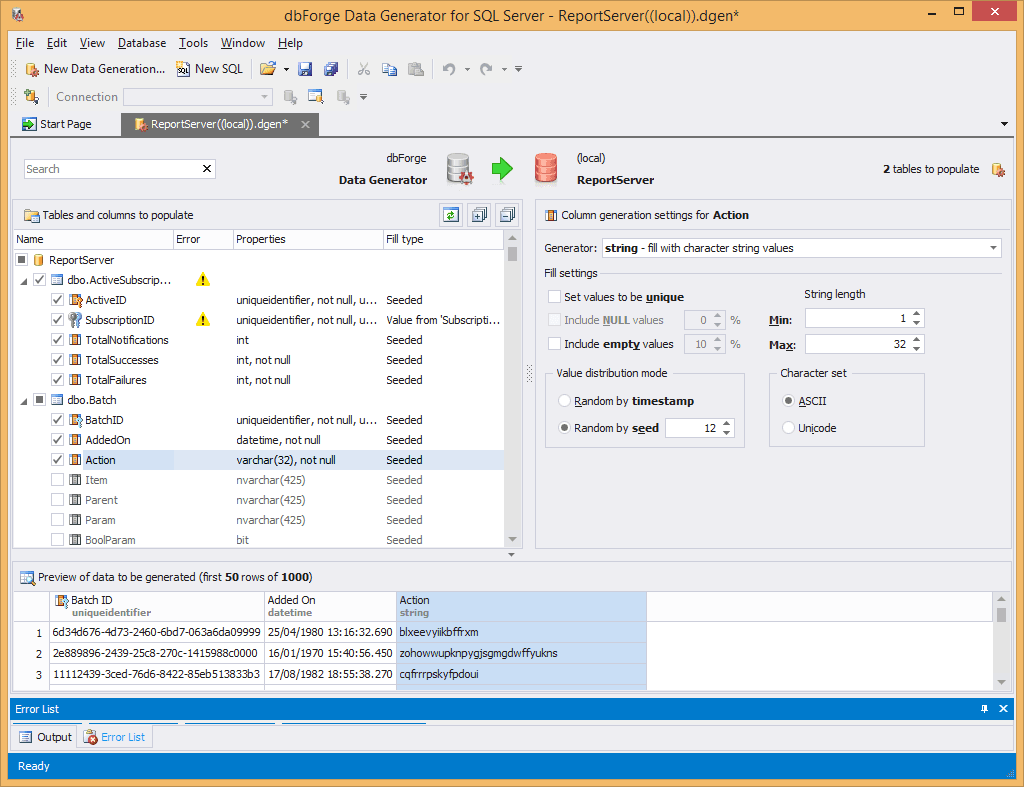Click the Cut scissors icon

[364, 69]
